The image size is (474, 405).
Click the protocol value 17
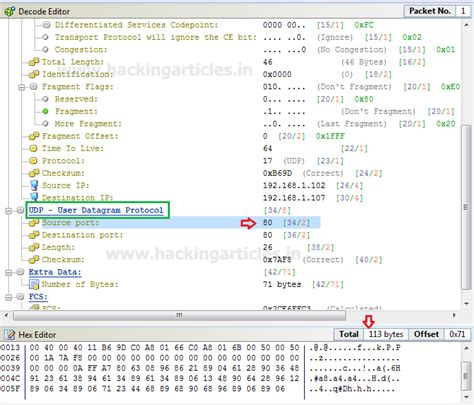[x=267, y=161]
